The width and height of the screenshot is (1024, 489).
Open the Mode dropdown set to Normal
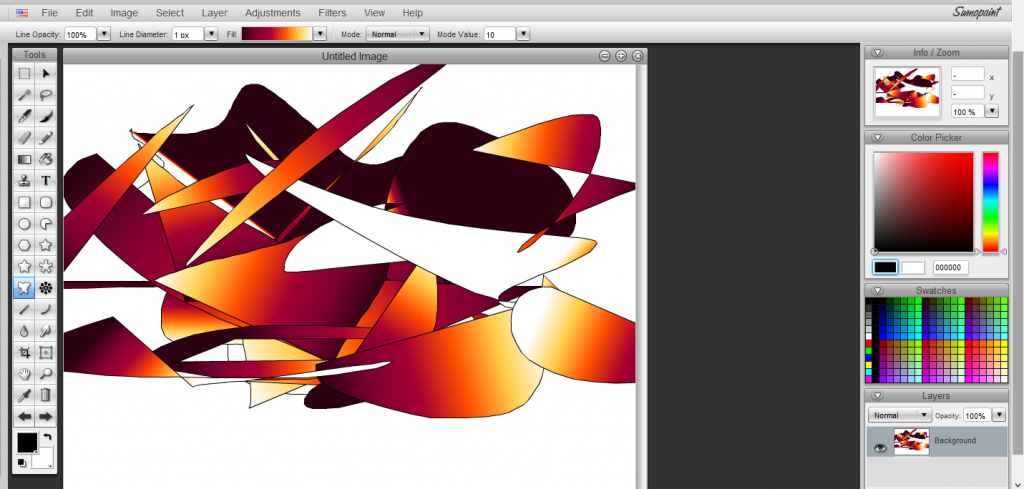[397, 34]
